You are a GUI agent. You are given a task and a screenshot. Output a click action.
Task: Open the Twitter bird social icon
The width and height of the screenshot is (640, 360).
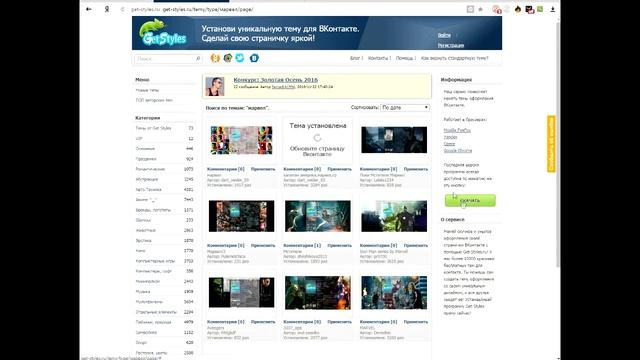click(x=240, y=58)
